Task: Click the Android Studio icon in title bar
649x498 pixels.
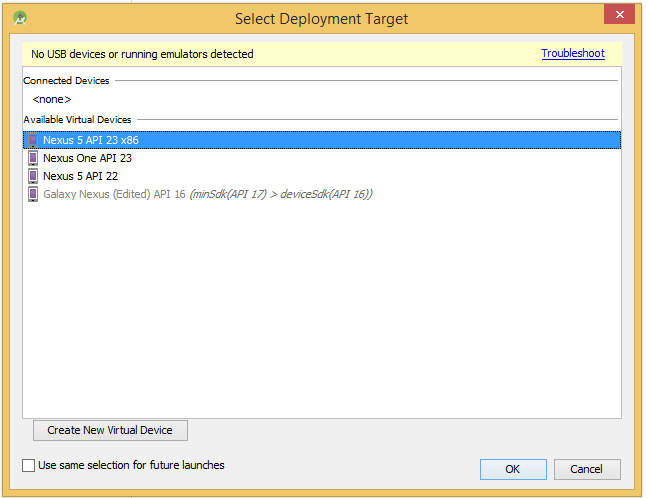Action: 20,18
